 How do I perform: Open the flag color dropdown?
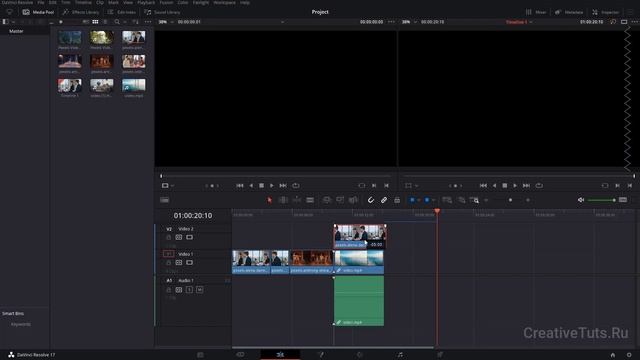tap(418, 200)
